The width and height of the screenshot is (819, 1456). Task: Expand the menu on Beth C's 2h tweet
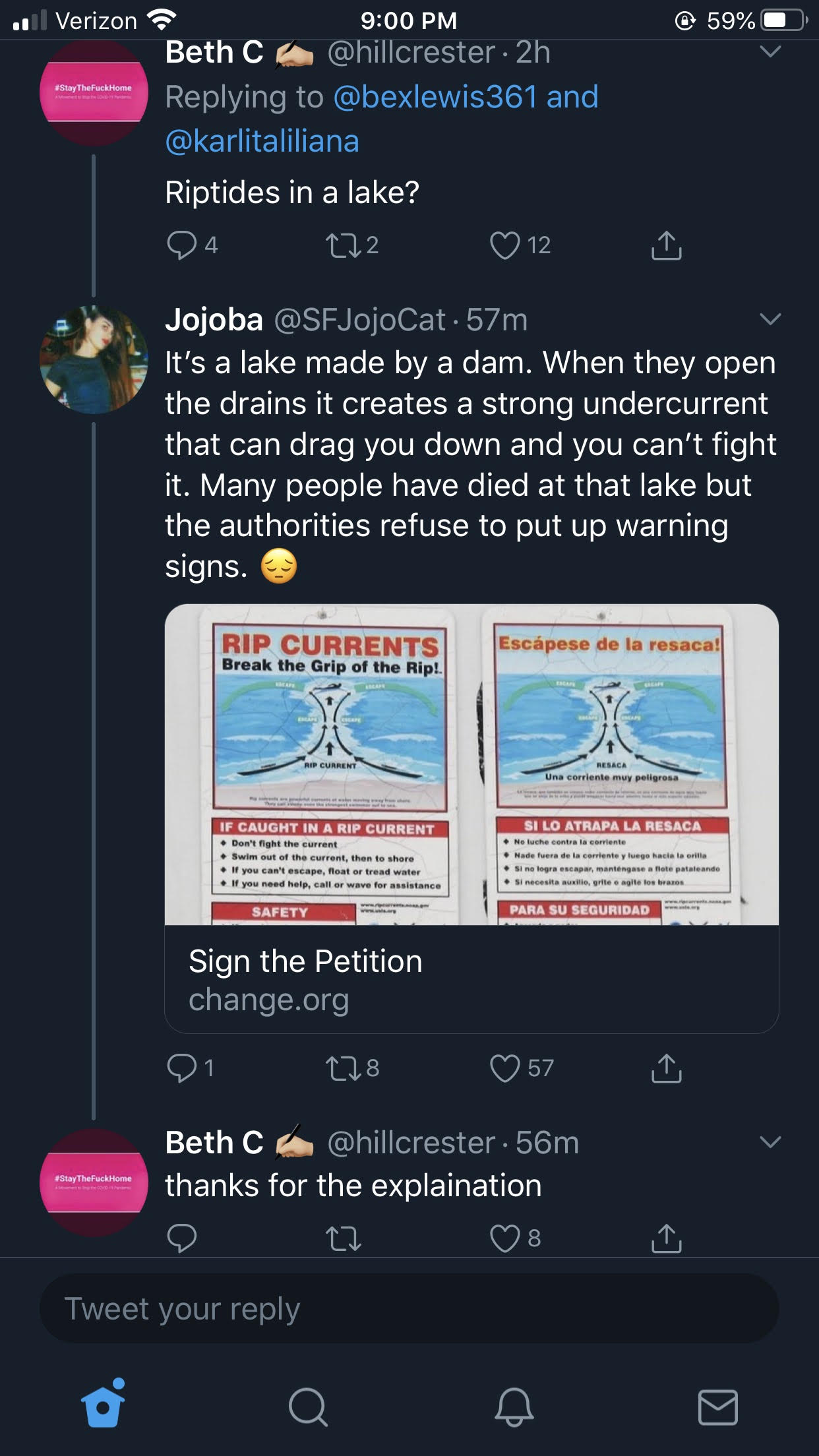click(770, 51)
